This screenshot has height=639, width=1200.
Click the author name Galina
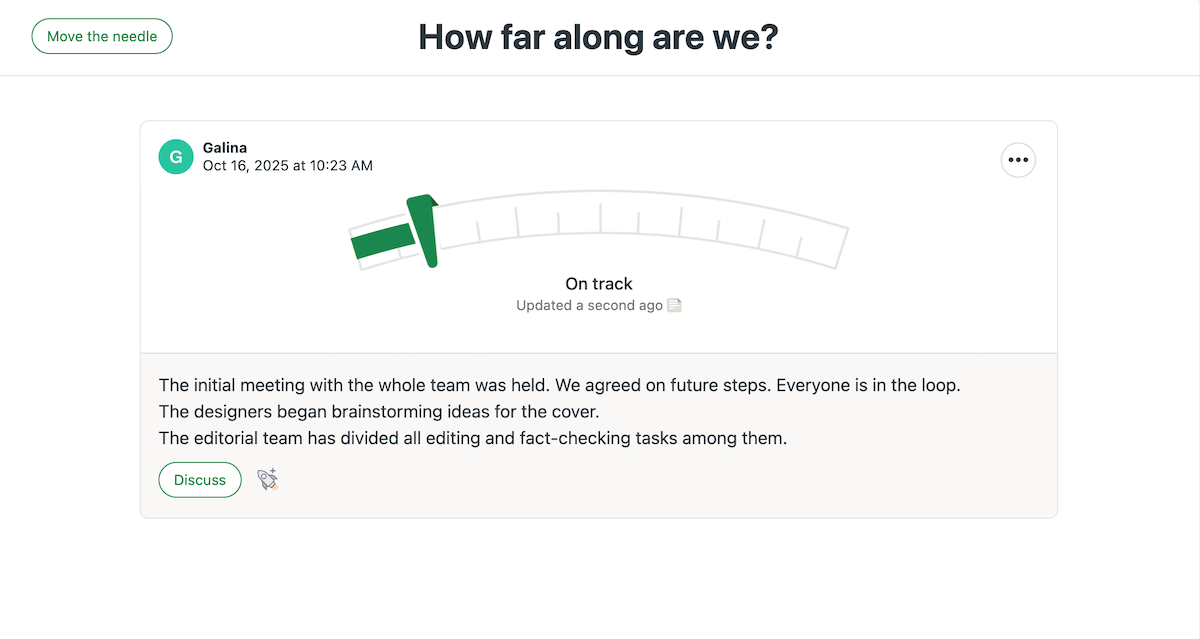click(x=225, y=147)
